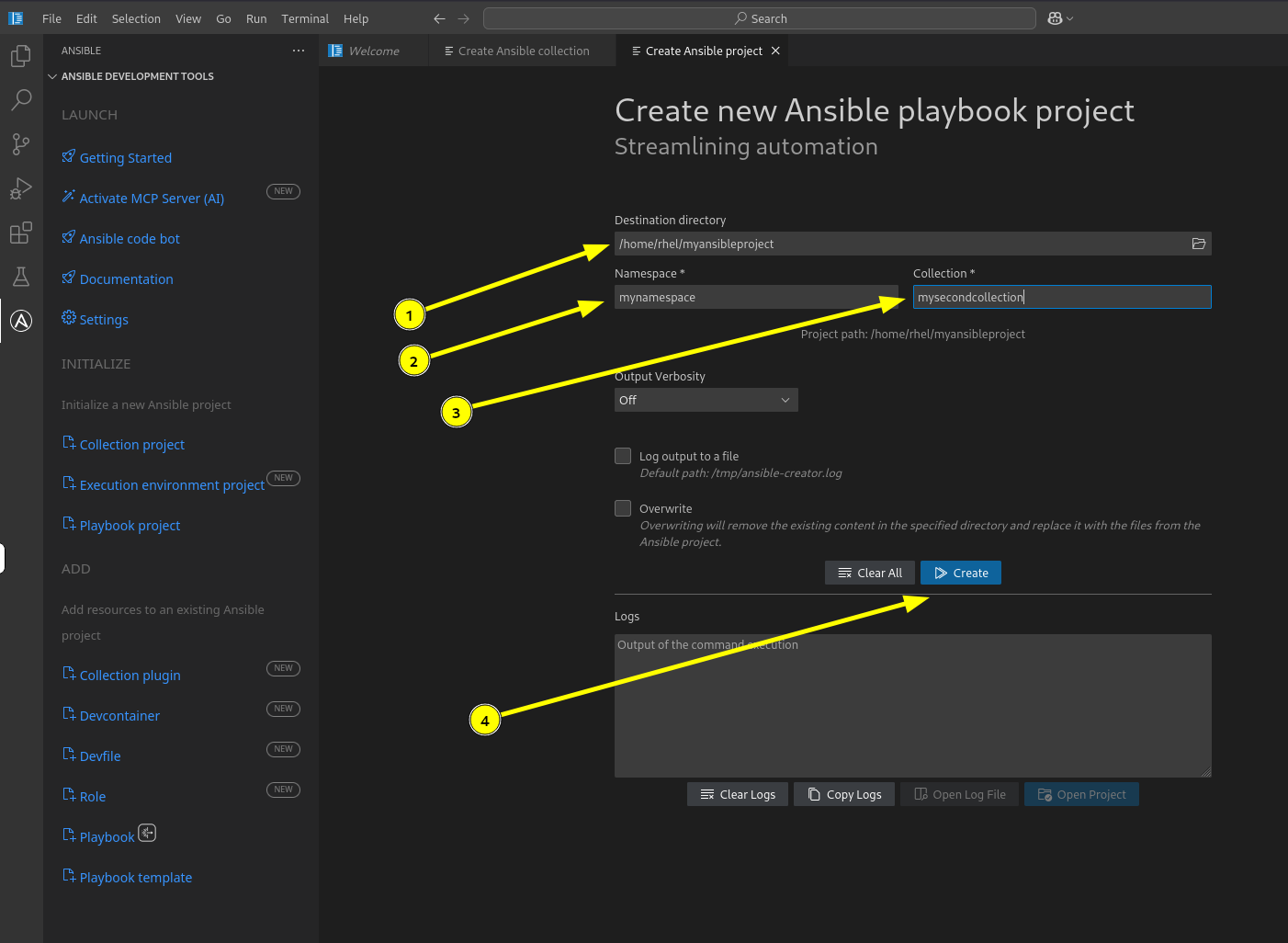This screenshot has width=1288, height=943.
Task: Click the VS Code logo in menu bar
Action: point(16,18)
